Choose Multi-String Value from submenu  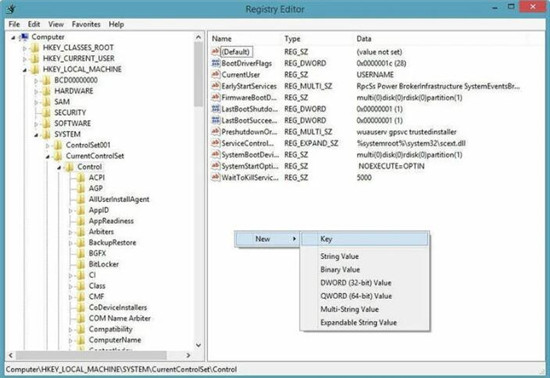365,309
